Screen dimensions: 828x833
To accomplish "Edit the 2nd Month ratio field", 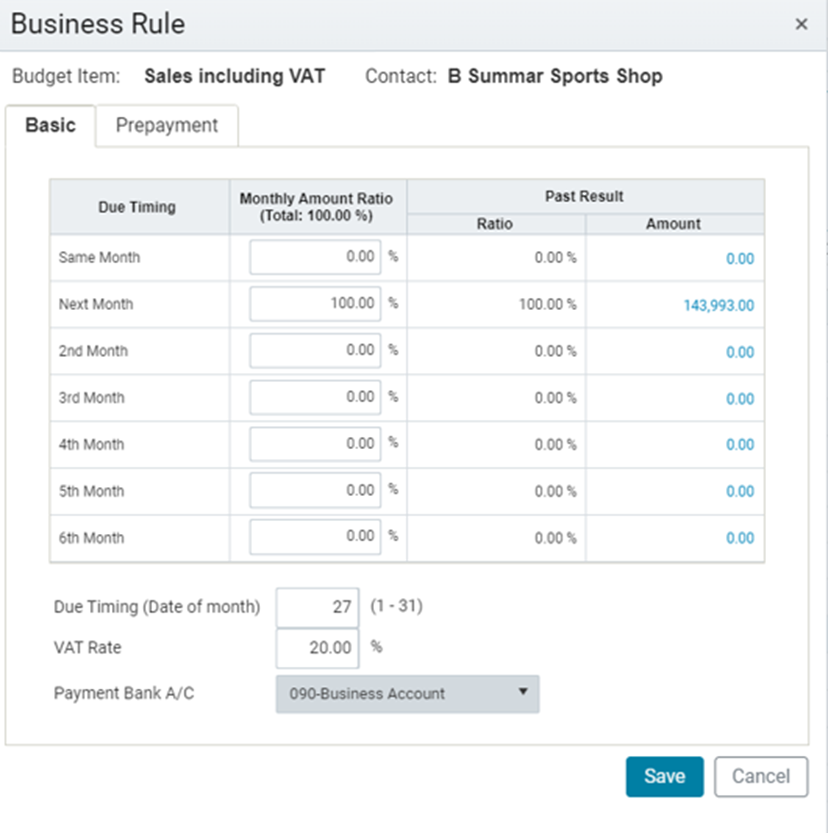I will [x=315, y=351].
